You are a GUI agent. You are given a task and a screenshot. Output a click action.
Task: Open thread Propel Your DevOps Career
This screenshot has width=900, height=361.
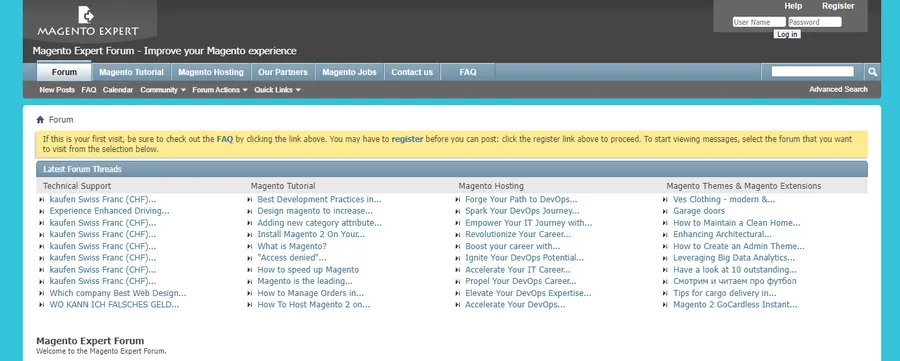point(521,281)
